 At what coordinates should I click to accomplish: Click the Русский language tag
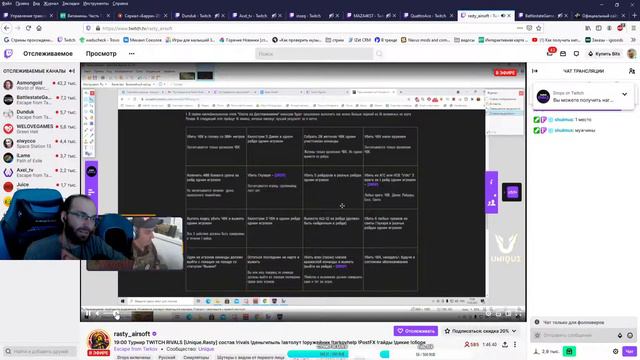click(167, 358)
